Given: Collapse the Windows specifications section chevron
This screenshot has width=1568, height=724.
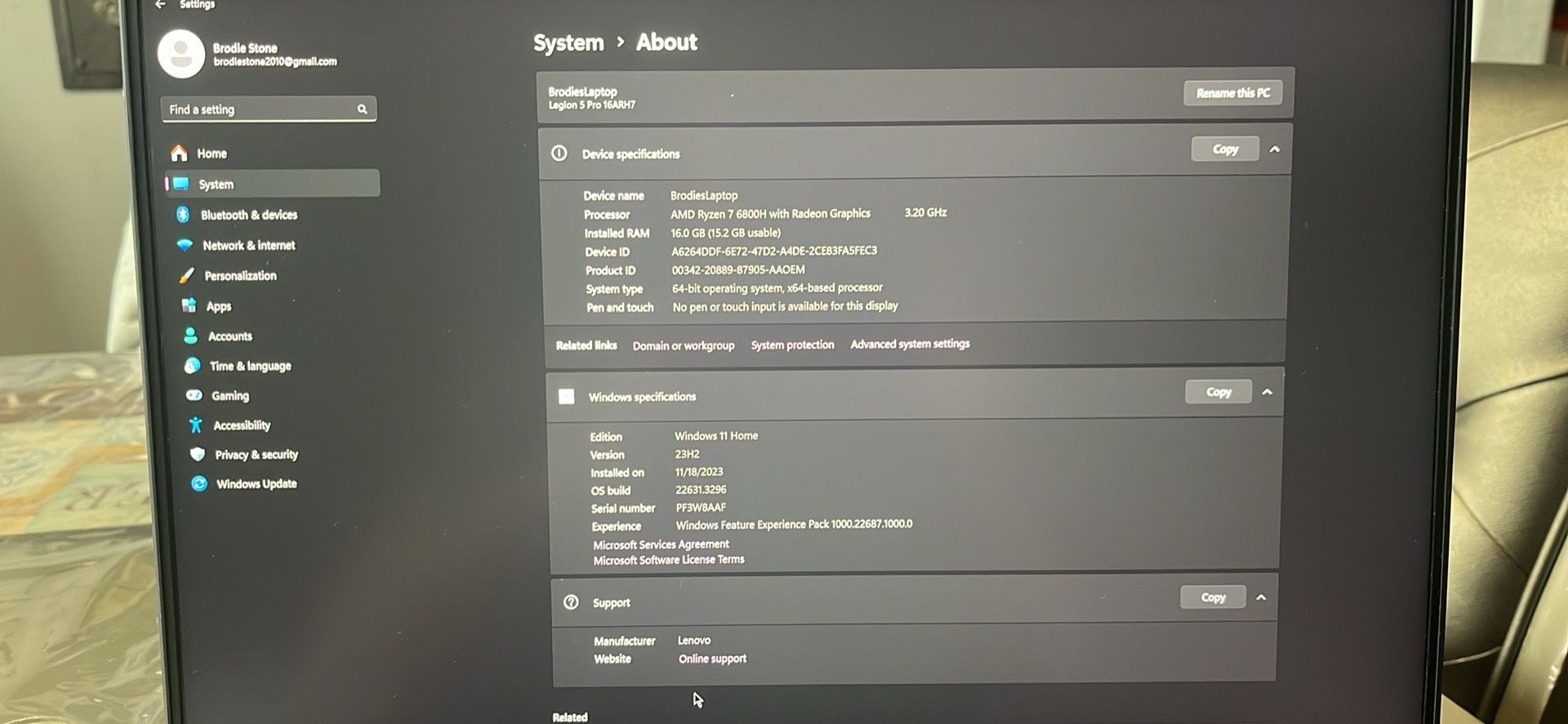Looking at the screenshot, I should pos(1267,392).
